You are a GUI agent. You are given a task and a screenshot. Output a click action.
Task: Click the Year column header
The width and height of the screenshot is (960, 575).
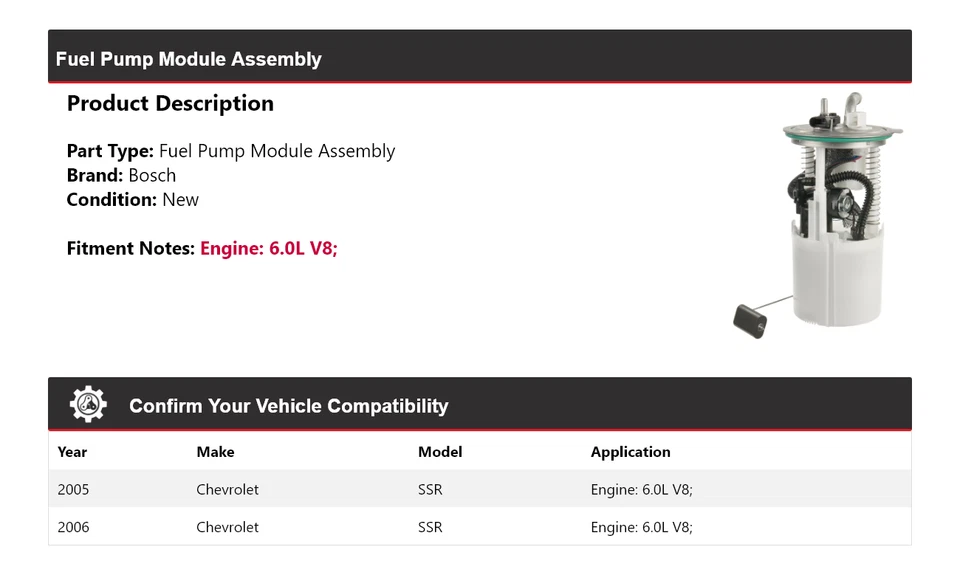pyautogui.click(x=72, y=452)
